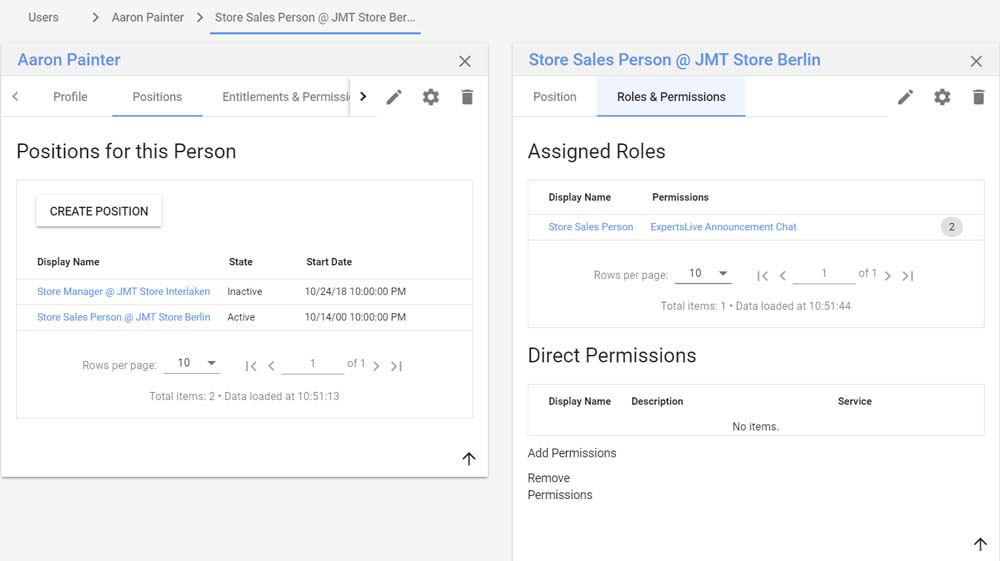The width and height of the screenshot is (1000, 561).
Task: Click page number field in Positions table
Action: point(312,363)
